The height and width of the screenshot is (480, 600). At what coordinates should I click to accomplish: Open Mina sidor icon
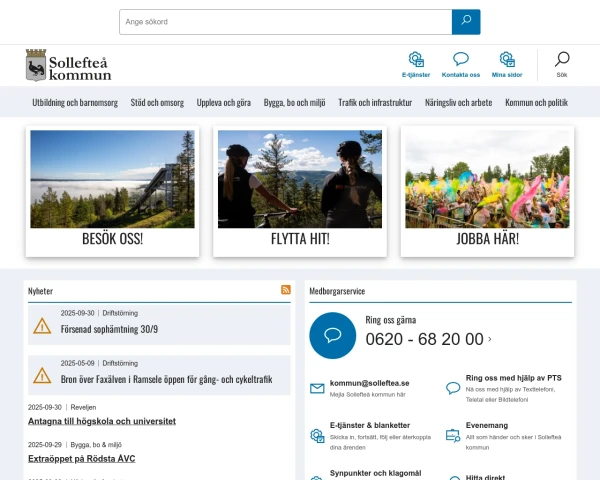[507, 59]
